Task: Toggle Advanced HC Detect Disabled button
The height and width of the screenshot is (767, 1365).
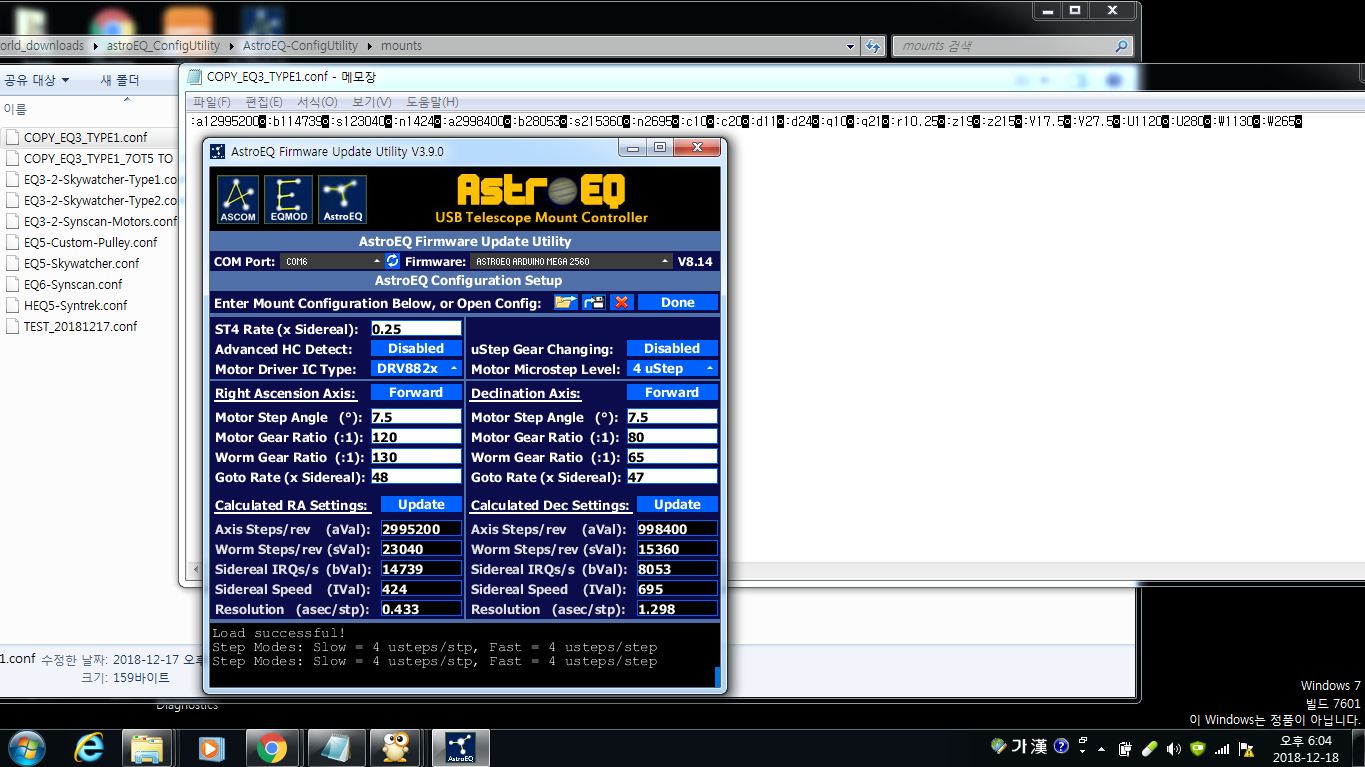Action: [416, 348]
